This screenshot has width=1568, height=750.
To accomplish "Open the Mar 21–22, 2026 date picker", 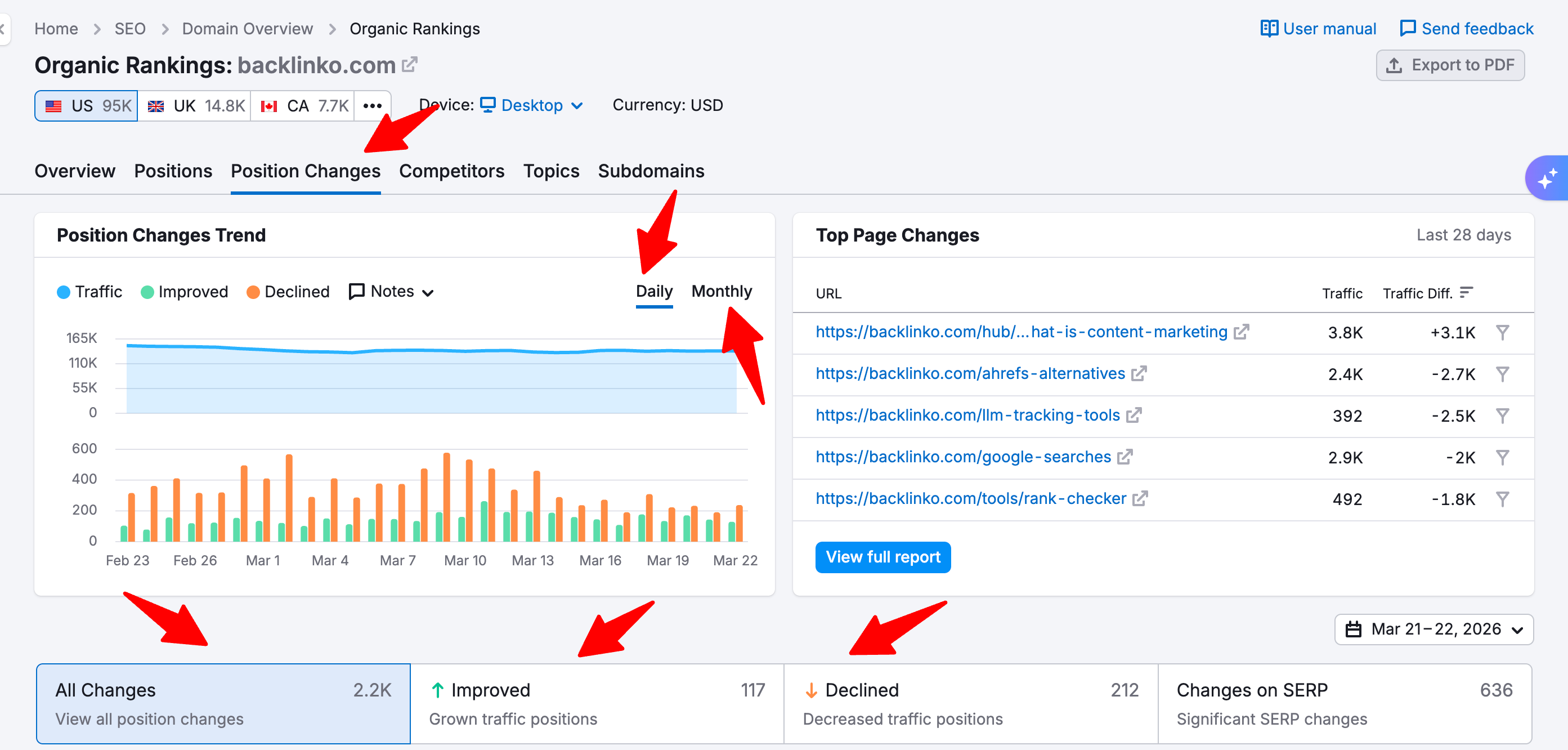I will click(x=1434, y=629).
